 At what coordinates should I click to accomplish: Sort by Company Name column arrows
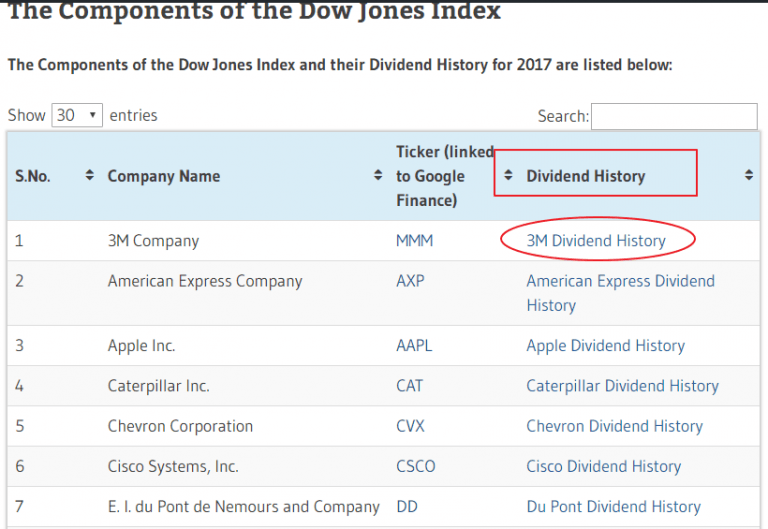pyautogui.click(x=378, y=175)
